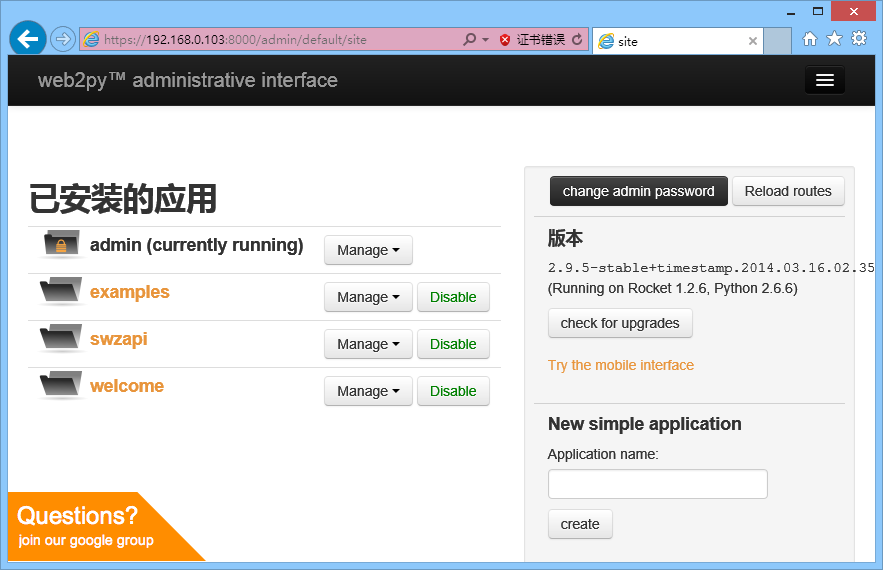Expand Manage dropdown for admin app
Image resolution: width=883 pixels, height=570 pixels.
click(368, 250)
